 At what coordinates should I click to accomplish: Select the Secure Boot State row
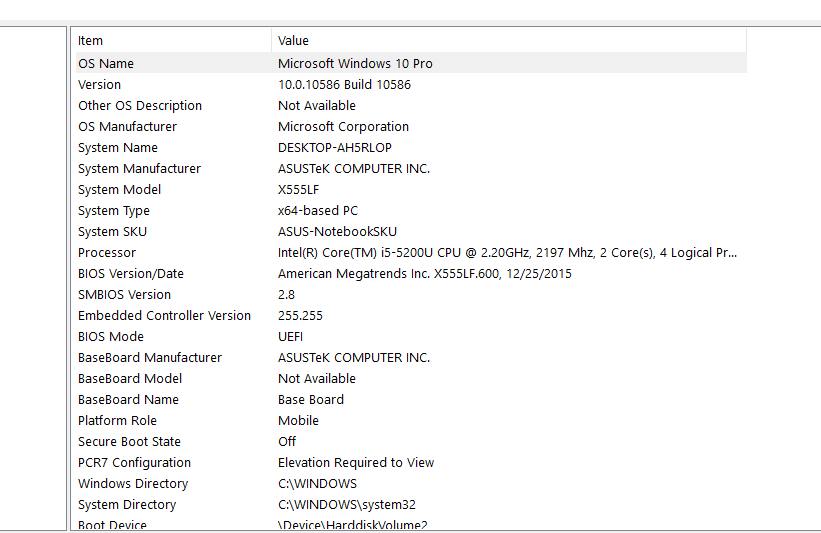click(x=411, y=441)
